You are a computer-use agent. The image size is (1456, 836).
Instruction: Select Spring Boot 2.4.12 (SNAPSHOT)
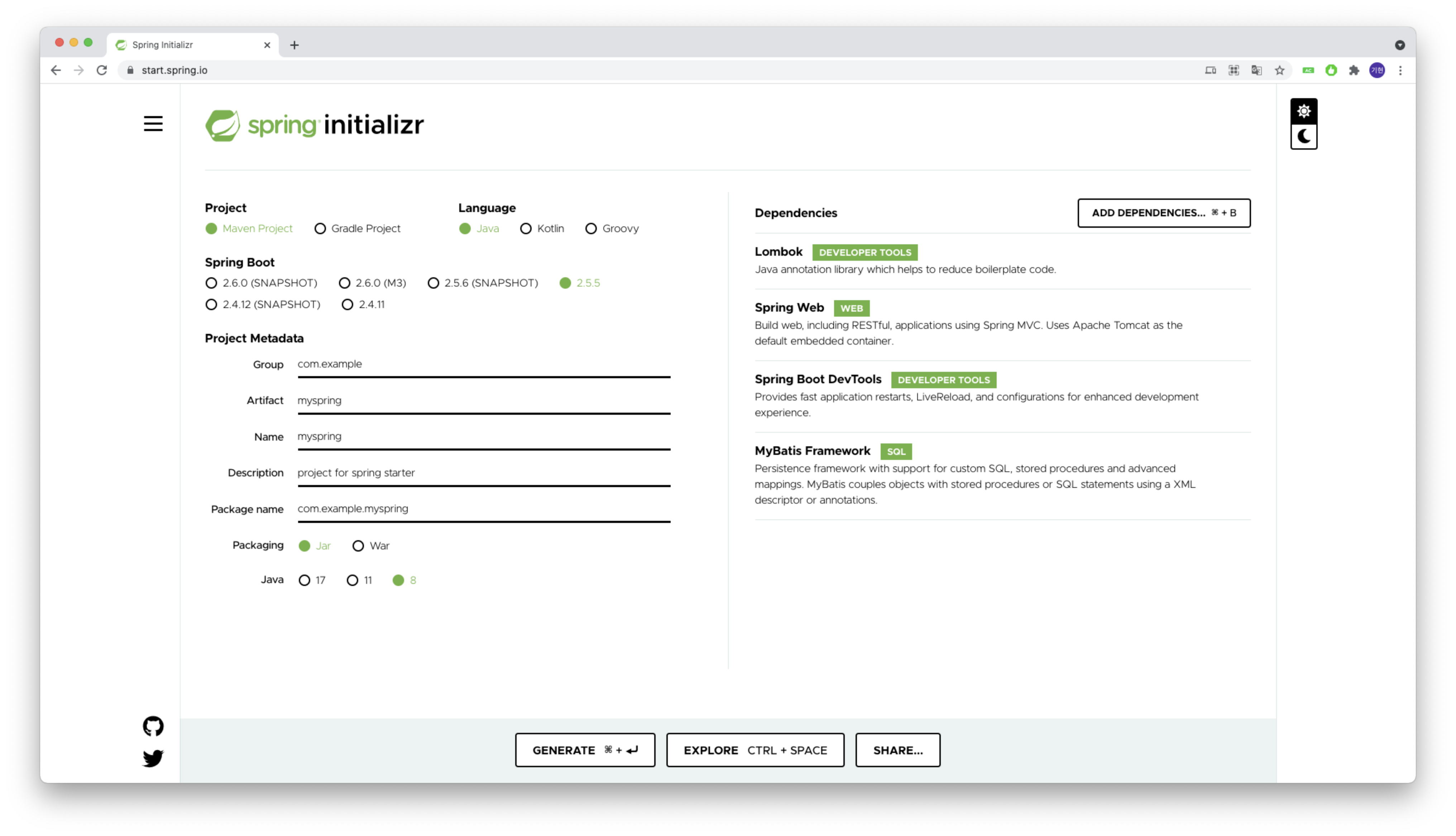tap(262, 304)
